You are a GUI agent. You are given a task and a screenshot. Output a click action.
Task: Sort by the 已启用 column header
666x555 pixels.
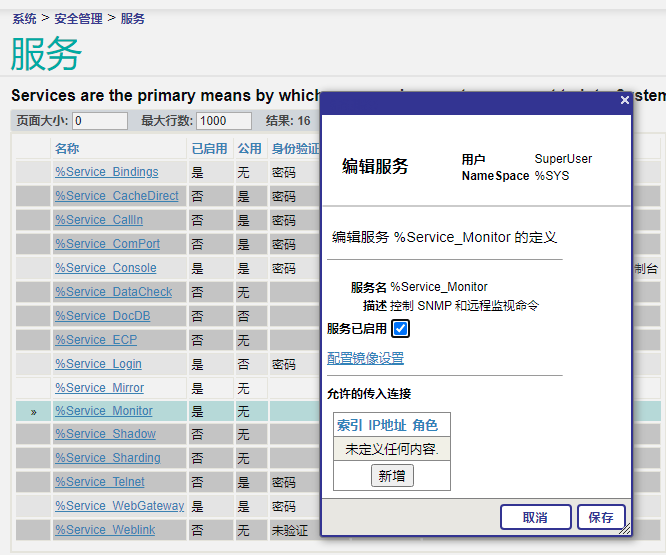point(209,148)
